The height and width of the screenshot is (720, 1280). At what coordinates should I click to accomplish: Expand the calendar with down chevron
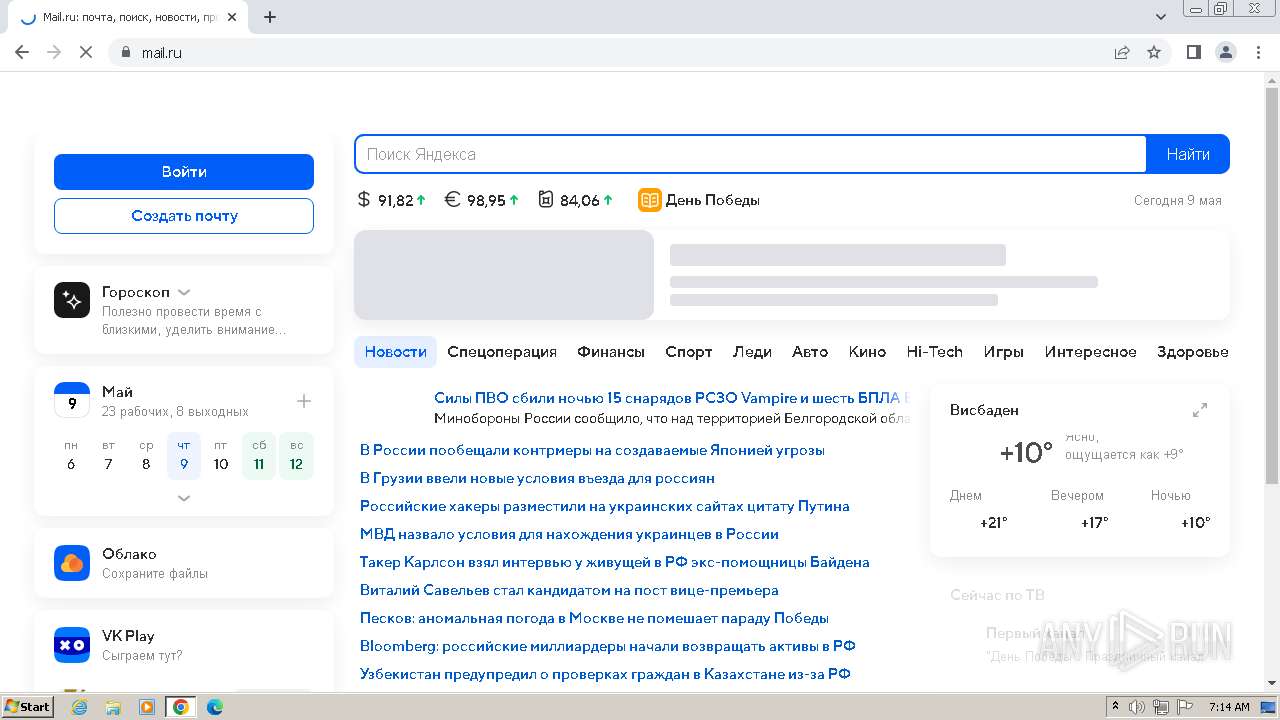pos(184,497)
